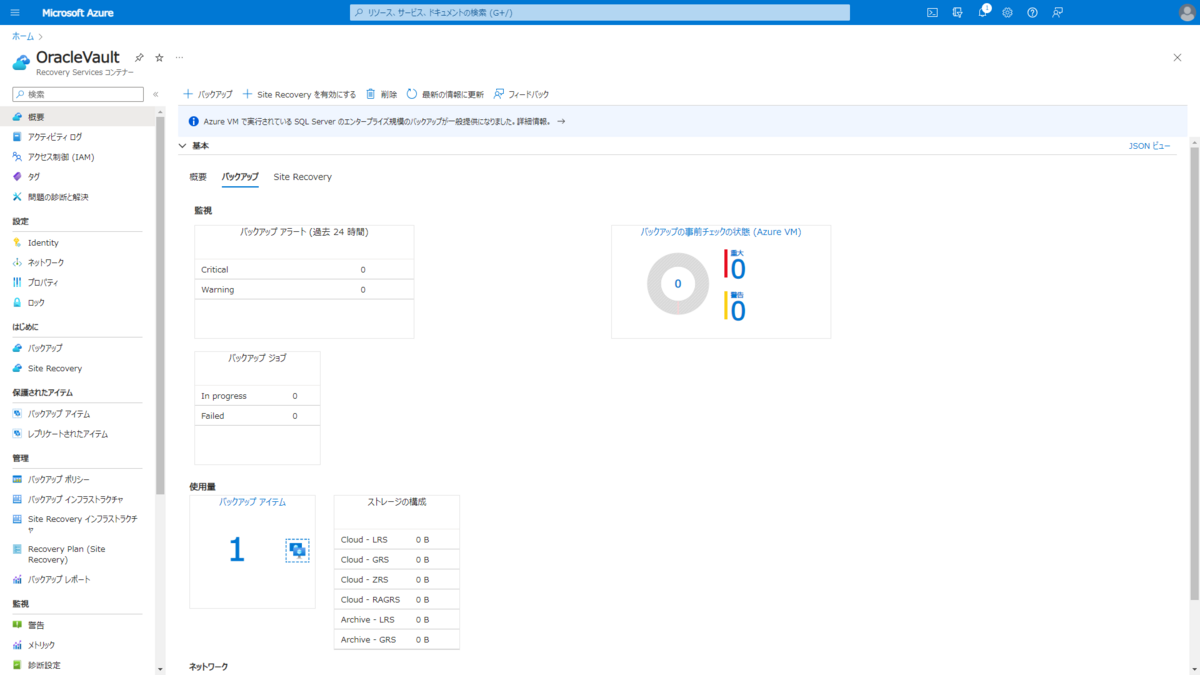Open the Azure portal hamburger menu

[x=14, y=12]
